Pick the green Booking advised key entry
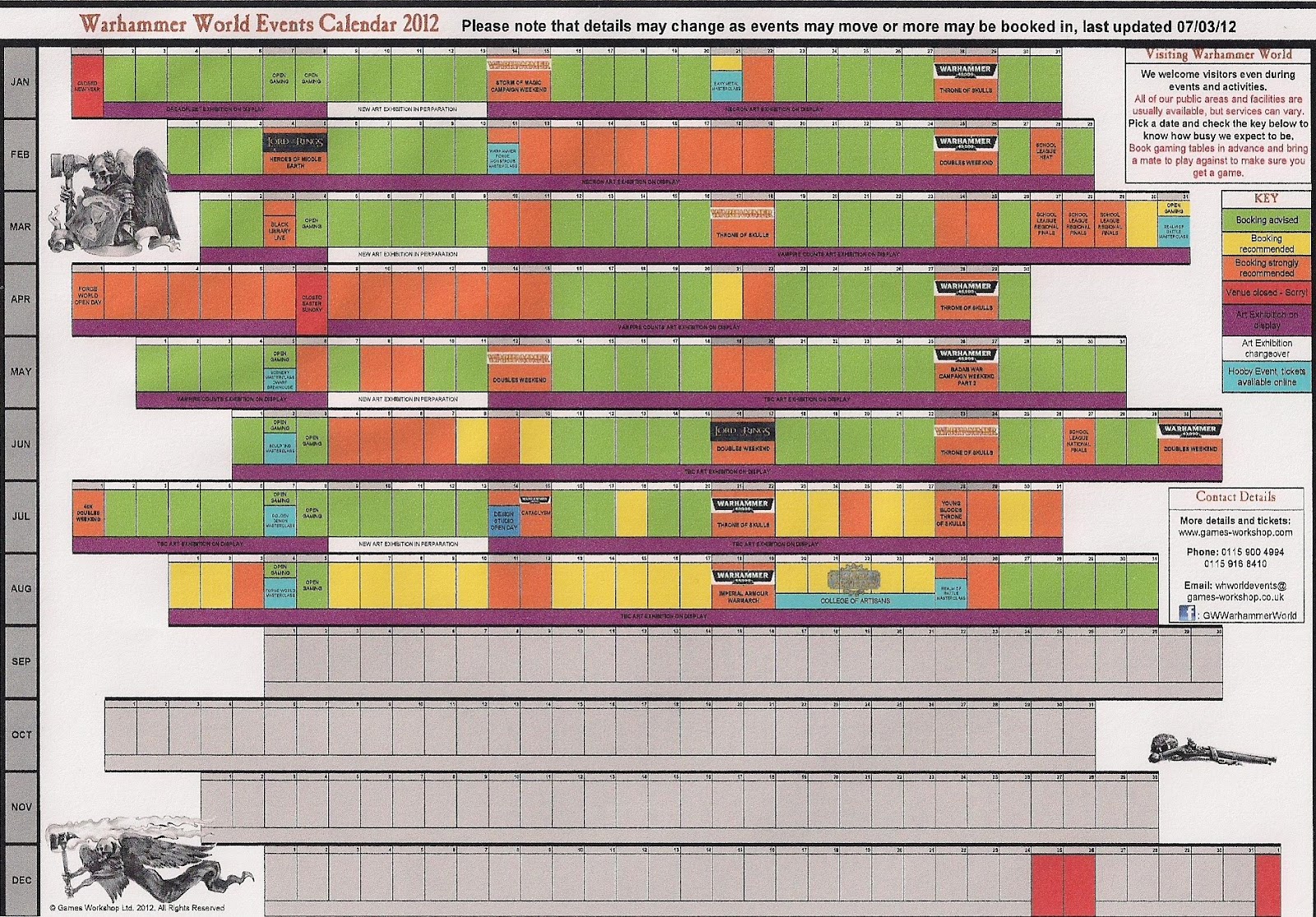1316x917 pixels. (1266, 220)
